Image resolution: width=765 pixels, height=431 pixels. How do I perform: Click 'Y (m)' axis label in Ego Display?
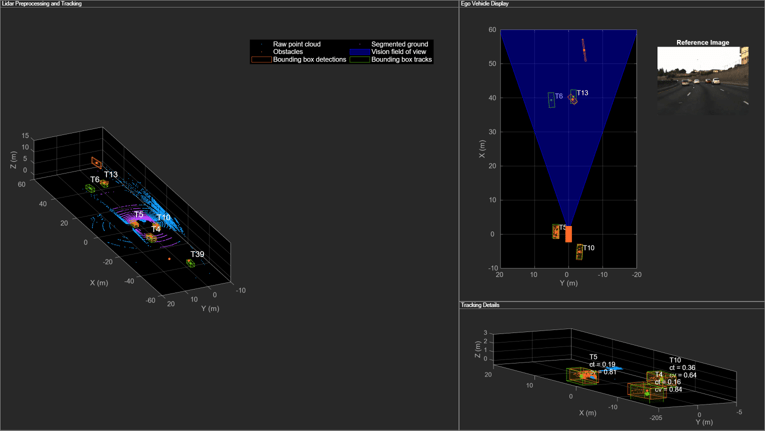[x=568, y=283]
